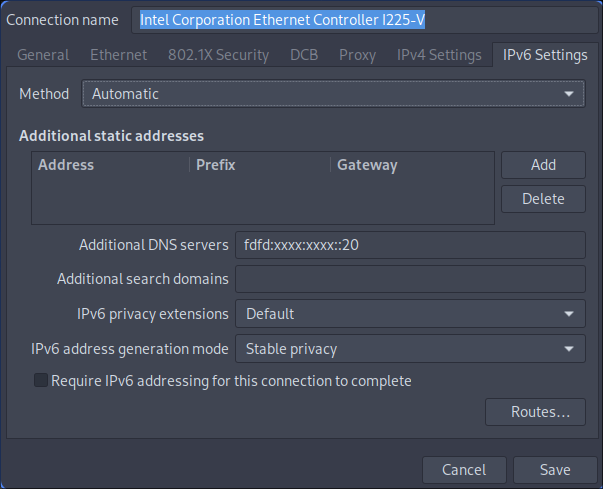The height and width of the screenshot is (489, 603).
Task: Expand the IPv6 privacy extensions dropdown
Action: pyautogui.click(x=410, y=314)
